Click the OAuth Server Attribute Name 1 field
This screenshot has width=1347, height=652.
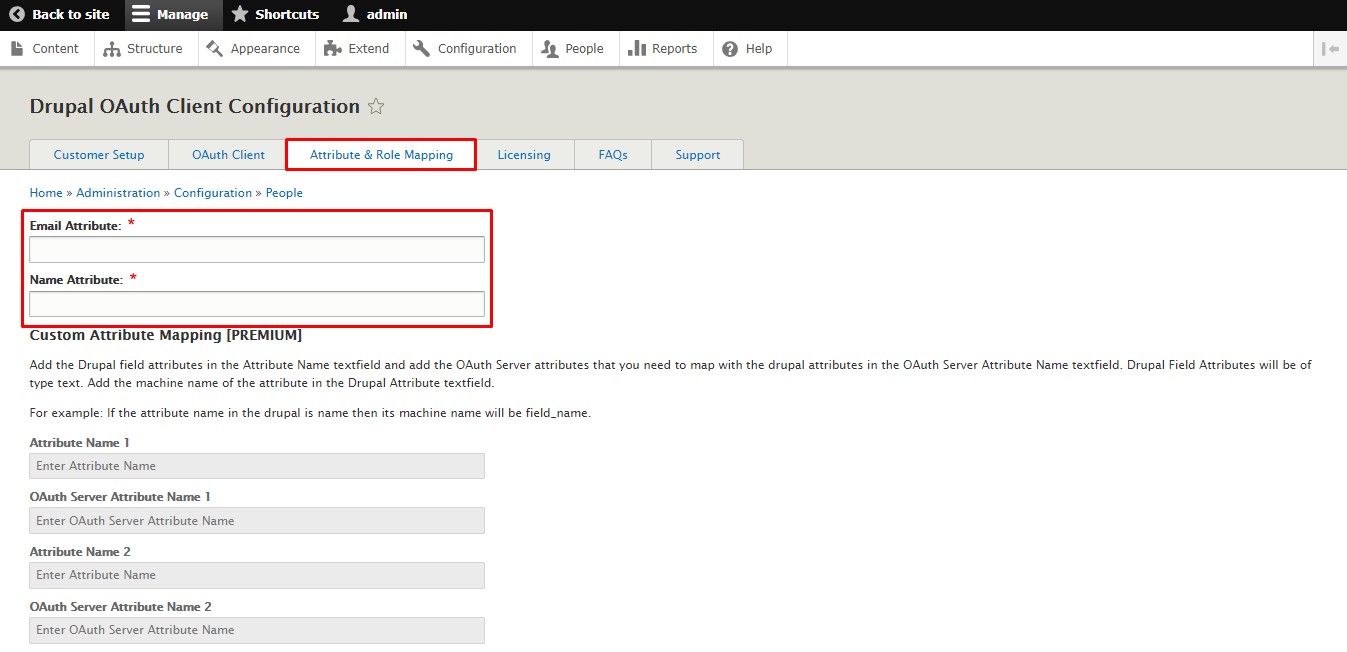257,520
